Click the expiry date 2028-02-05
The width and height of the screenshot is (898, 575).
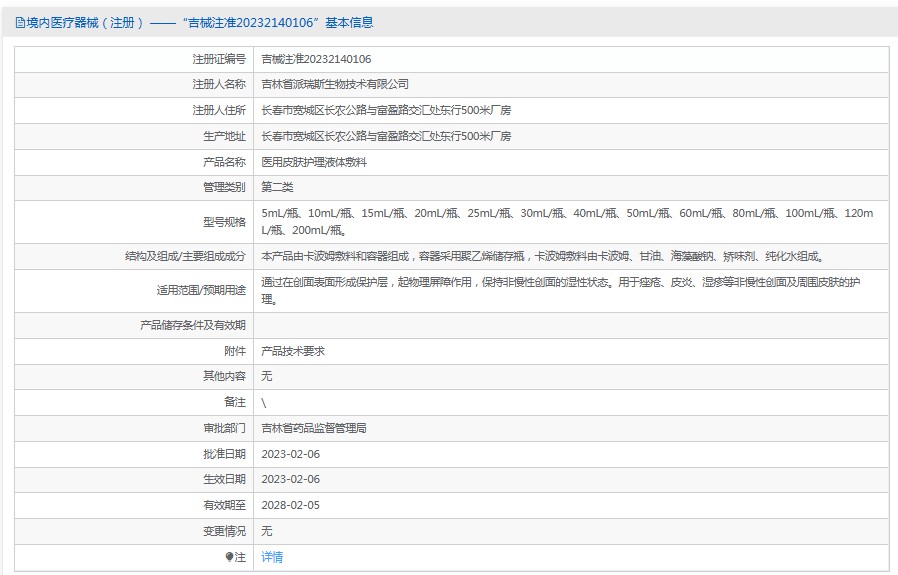point(290,505)
